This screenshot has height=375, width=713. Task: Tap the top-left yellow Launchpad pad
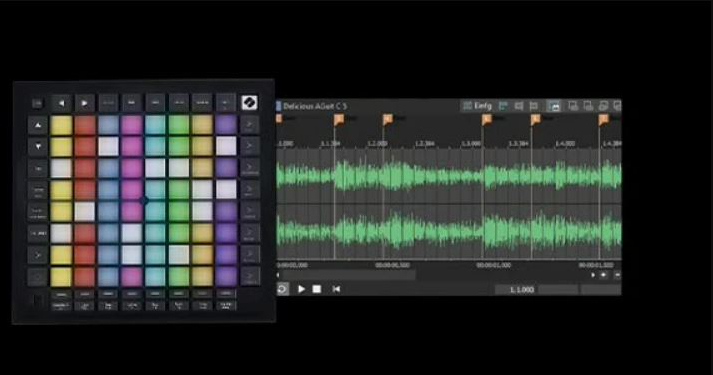[x=61, y=125]
